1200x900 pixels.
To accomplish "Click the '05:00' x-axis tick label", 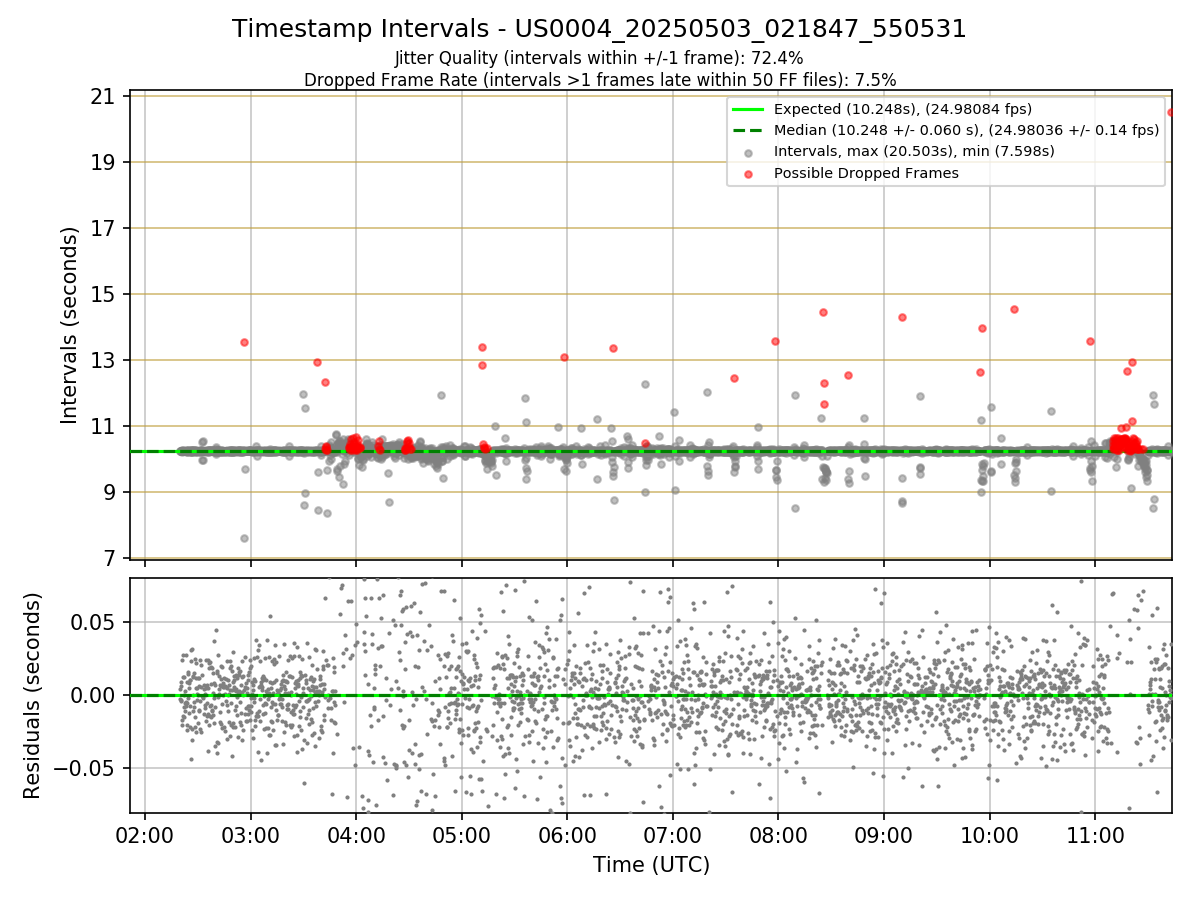I will click(x=461, y=835).
